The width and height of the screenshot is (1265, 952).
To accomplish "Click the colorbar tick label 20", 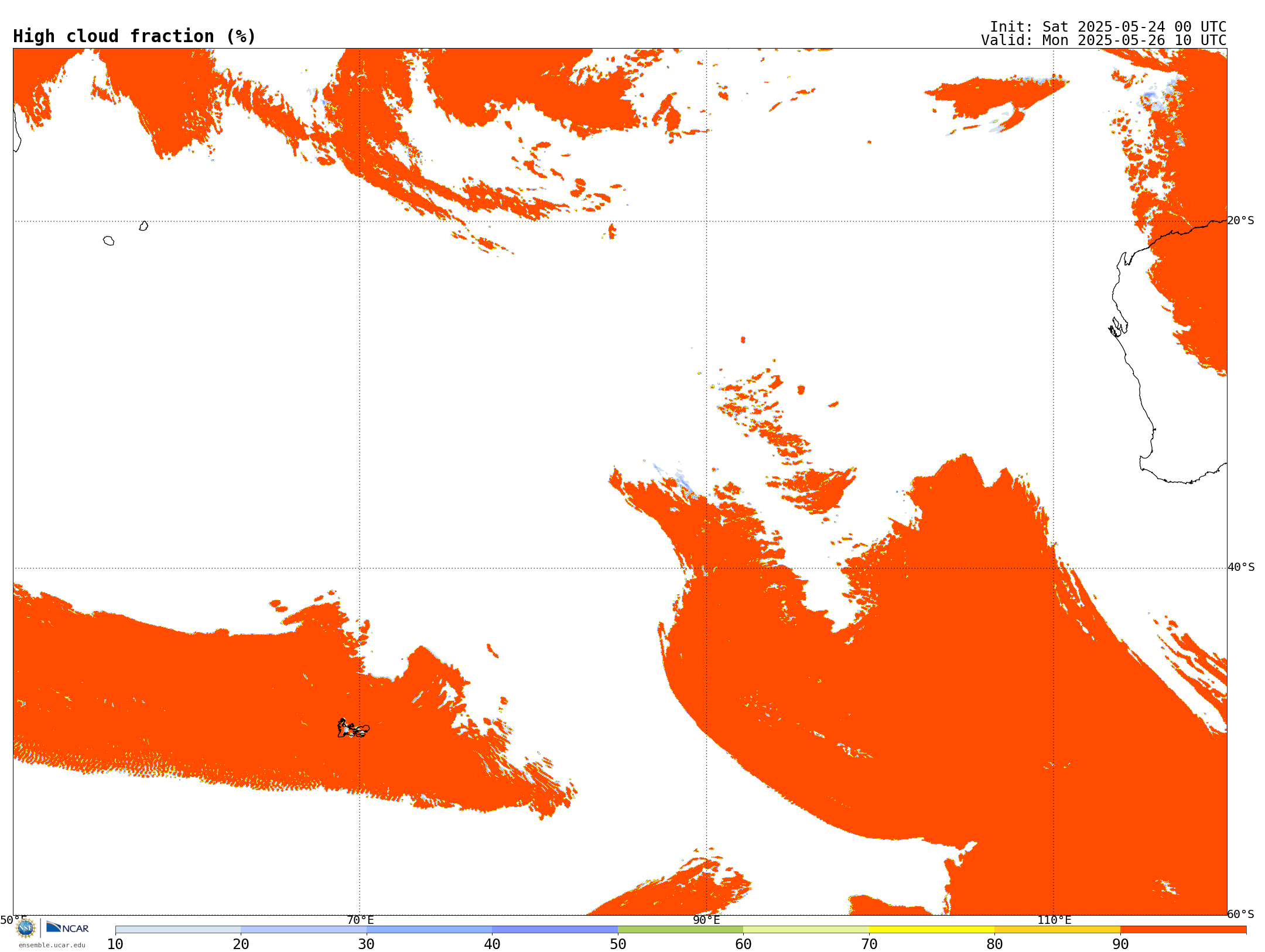I will pyautogui.click(x=241, y=944).
